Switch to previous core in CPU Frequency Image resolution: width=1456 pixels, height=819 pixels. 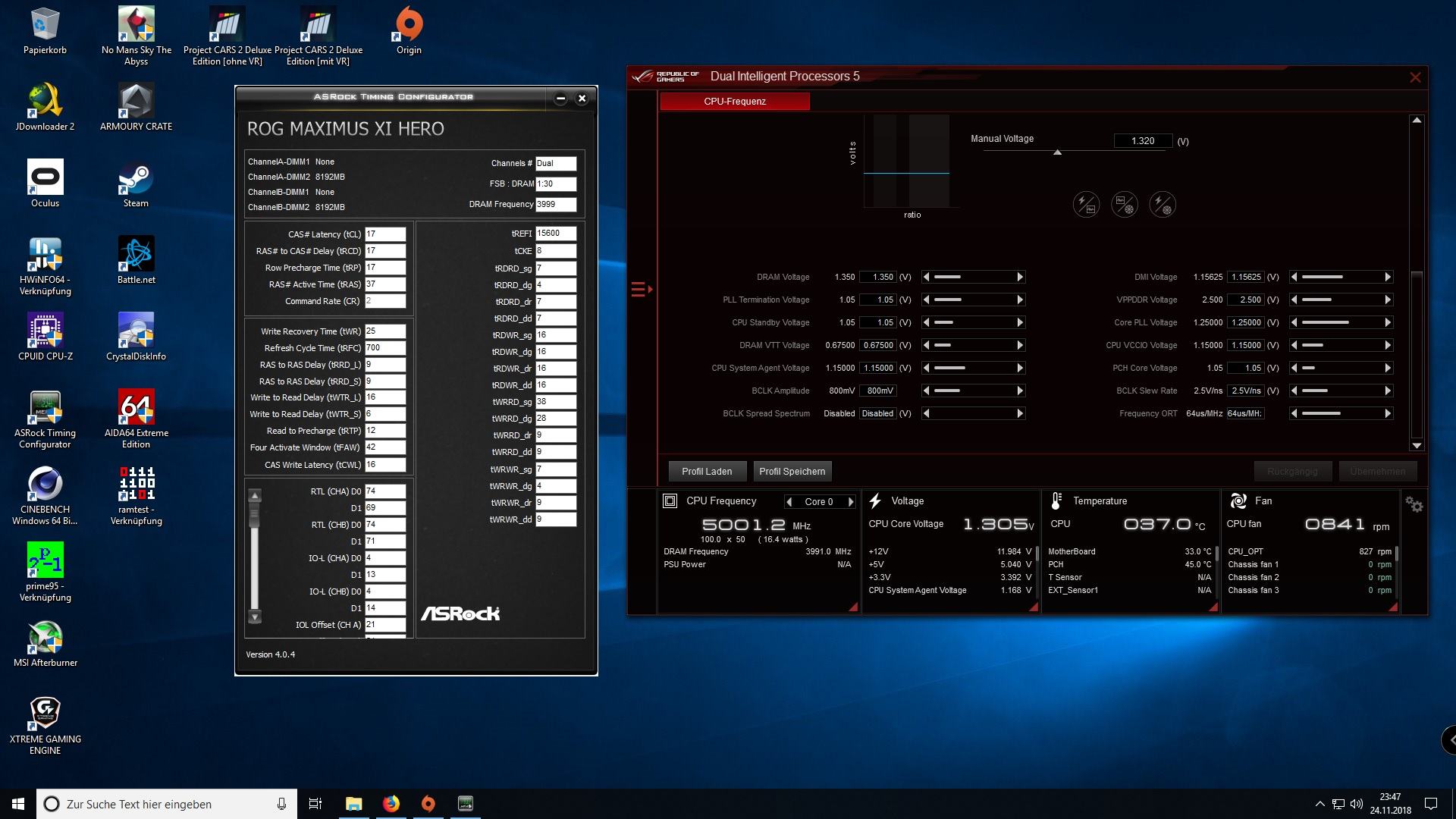click(789, 501)
